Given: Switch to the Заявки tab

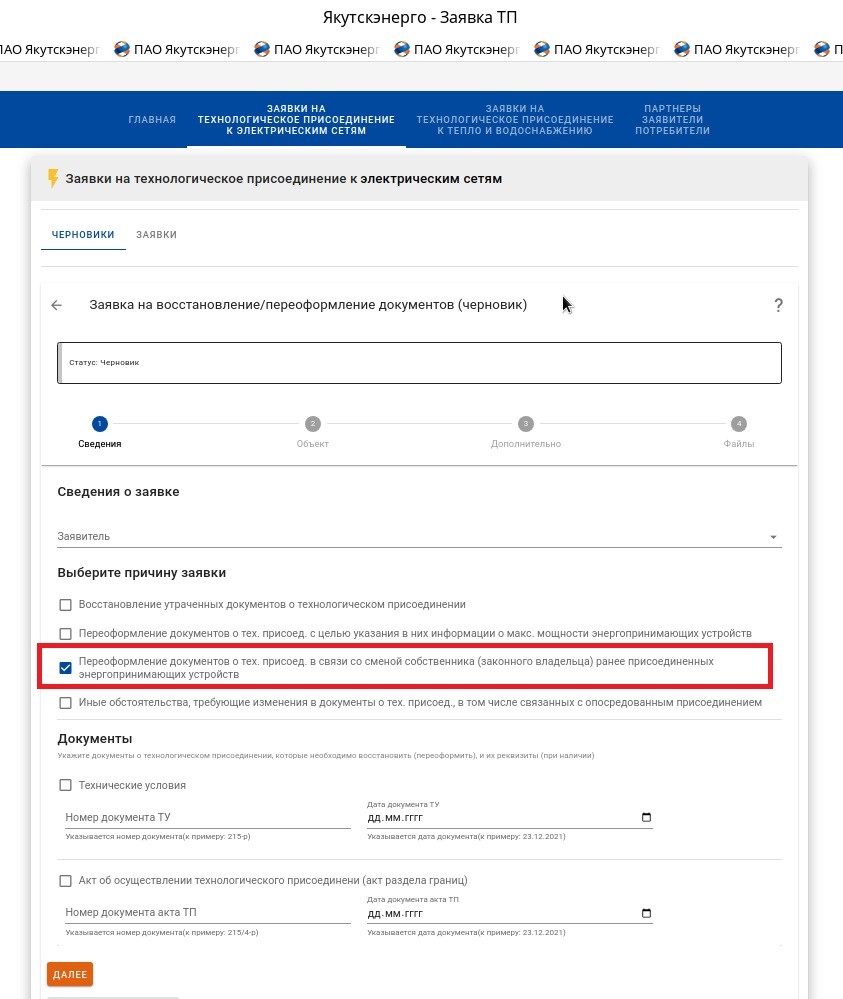Looking at the screenshot, I should click(x=156, y=235).
